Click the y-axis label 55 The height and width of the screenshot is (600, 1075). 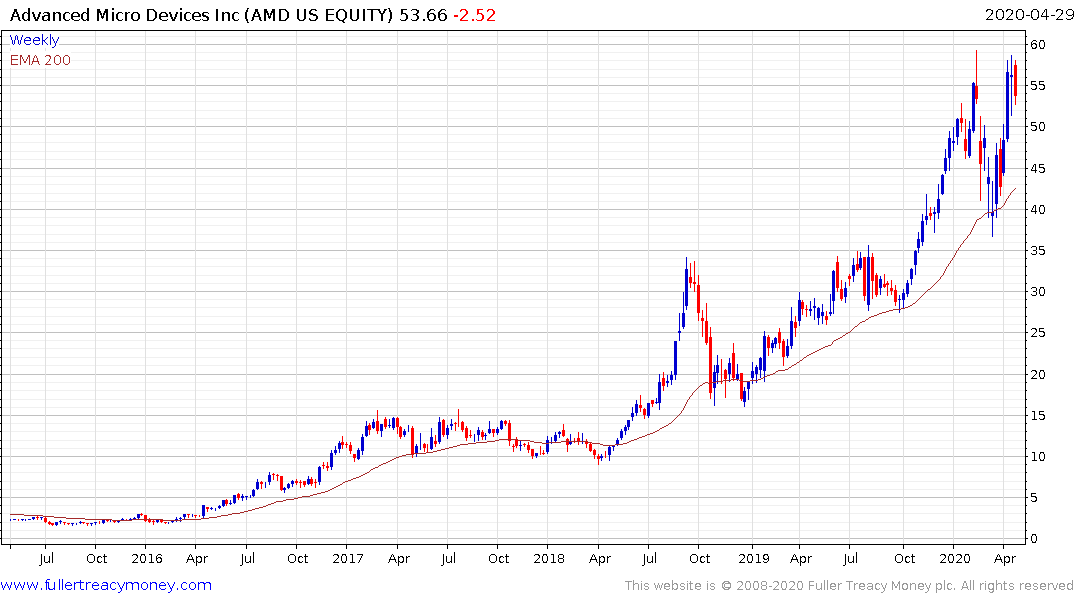[1037, 86]
